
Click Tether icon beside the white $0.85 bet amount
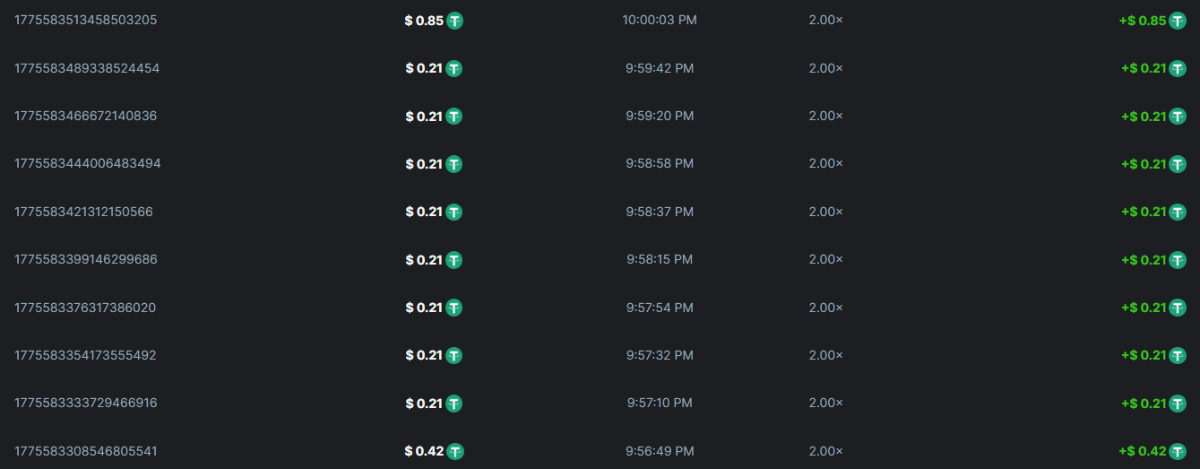[x=455, y=20]
